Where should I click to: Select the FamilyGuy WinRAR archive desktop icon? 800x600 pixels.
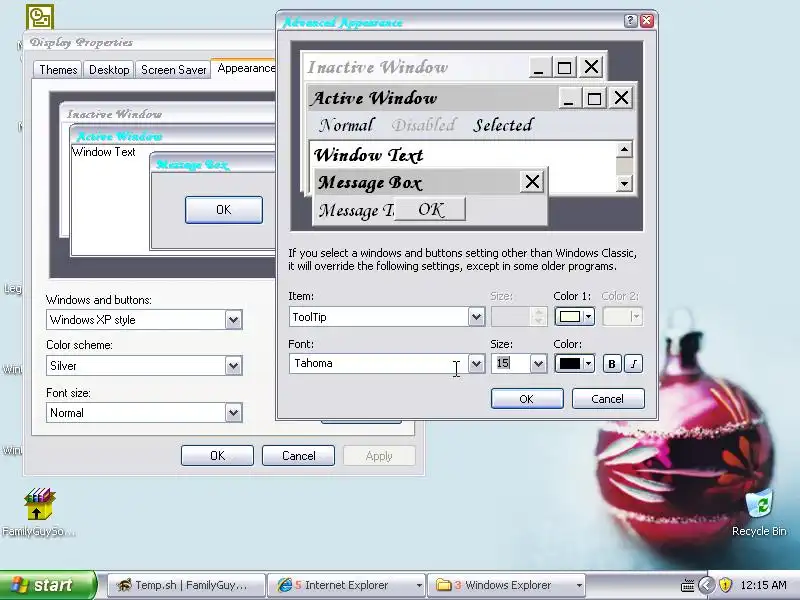38,512
